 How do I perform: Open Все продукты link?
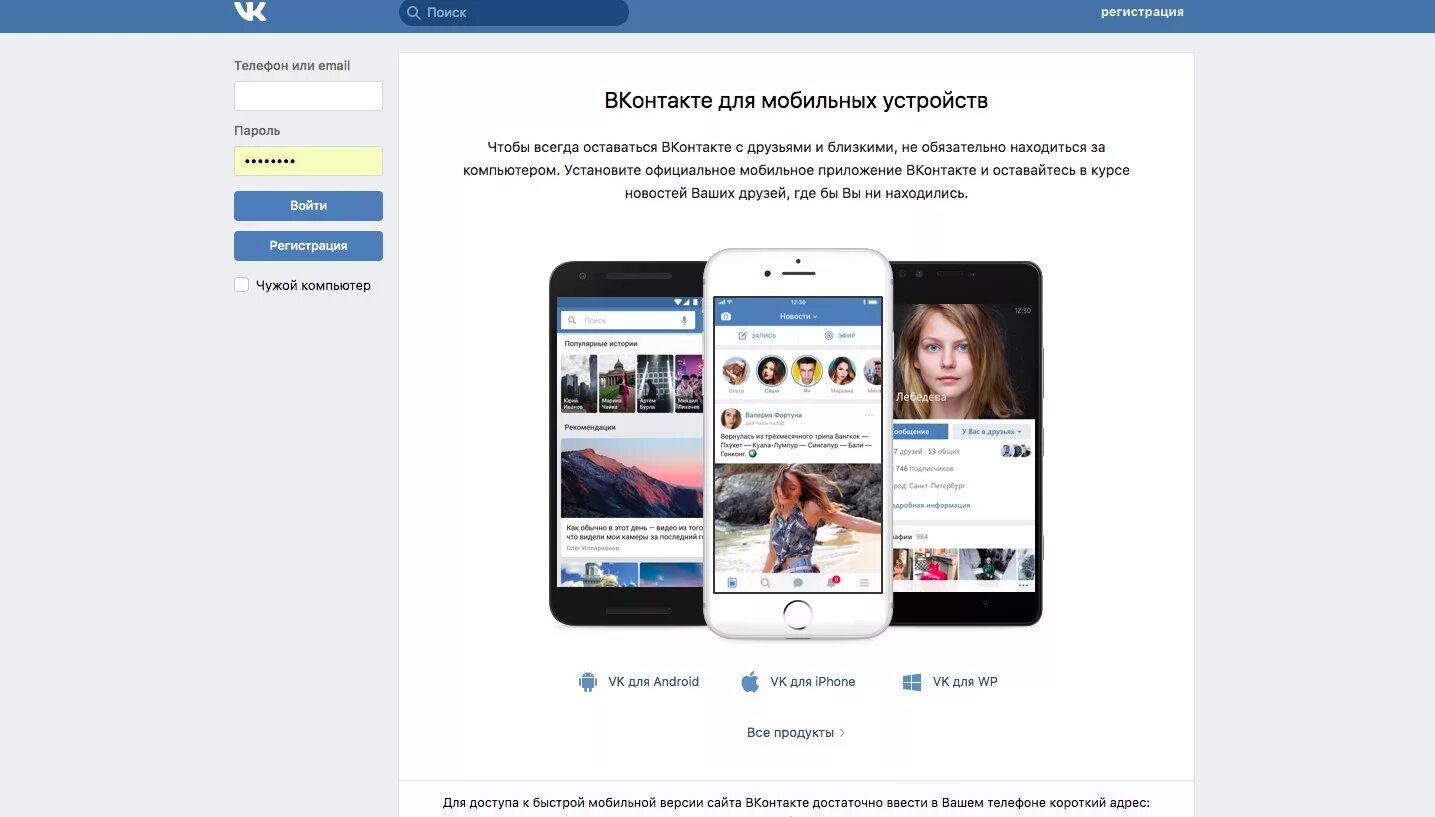click(x=790, y=733)
